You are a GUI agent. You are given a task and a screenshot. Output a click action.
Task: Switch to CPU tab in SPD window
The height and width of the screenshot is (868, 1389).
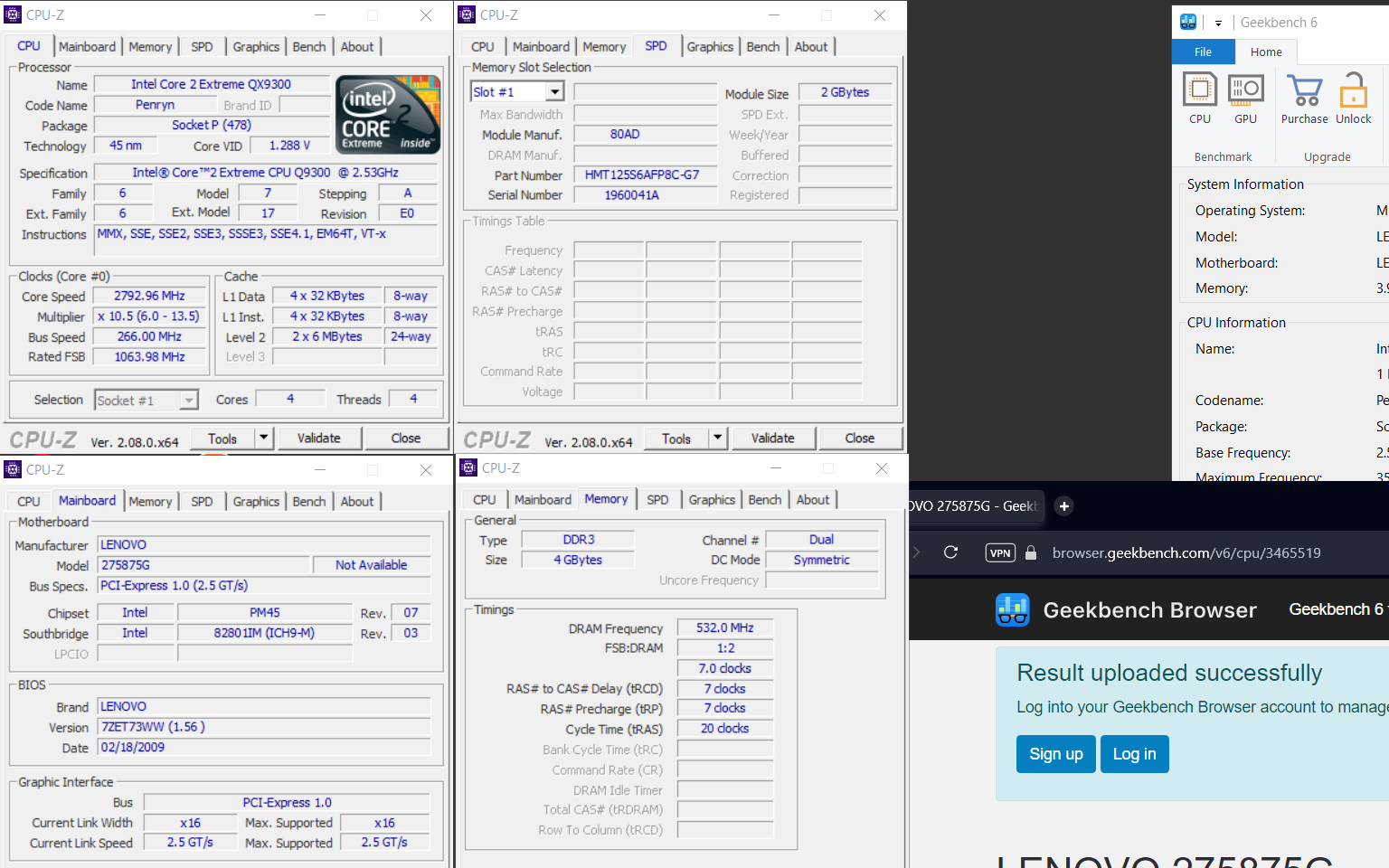point(483,46)
